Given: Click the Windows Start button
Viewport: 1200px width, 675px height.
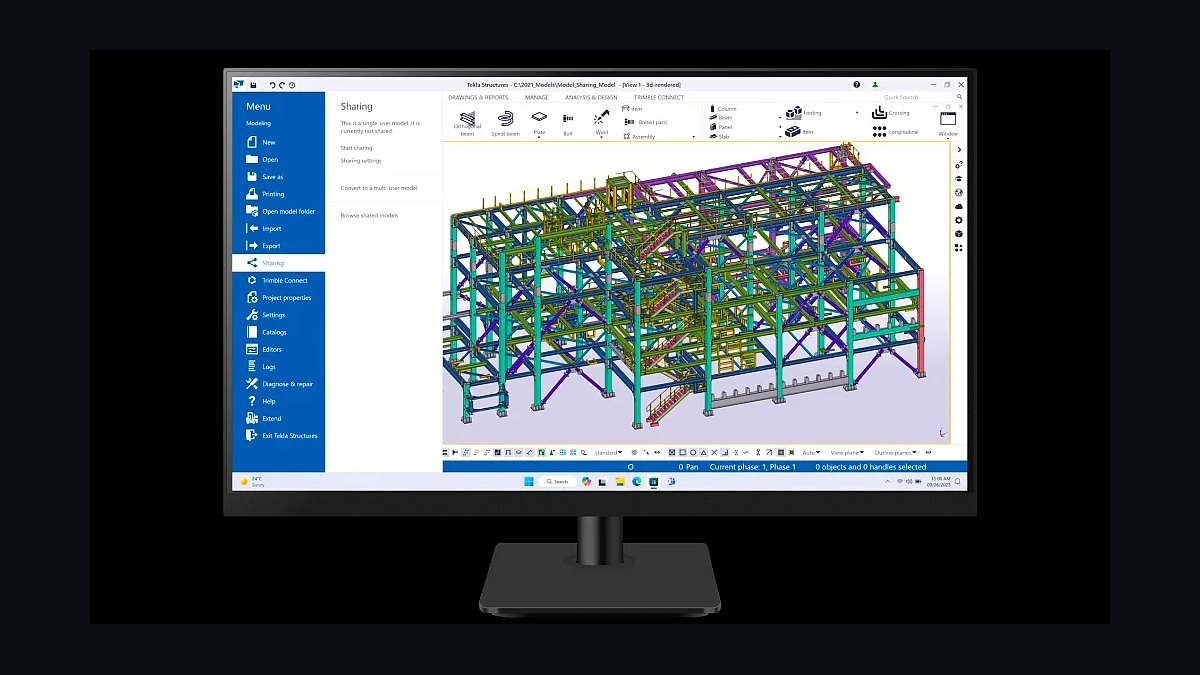Looking at the screenshot, I should (527, 481).
